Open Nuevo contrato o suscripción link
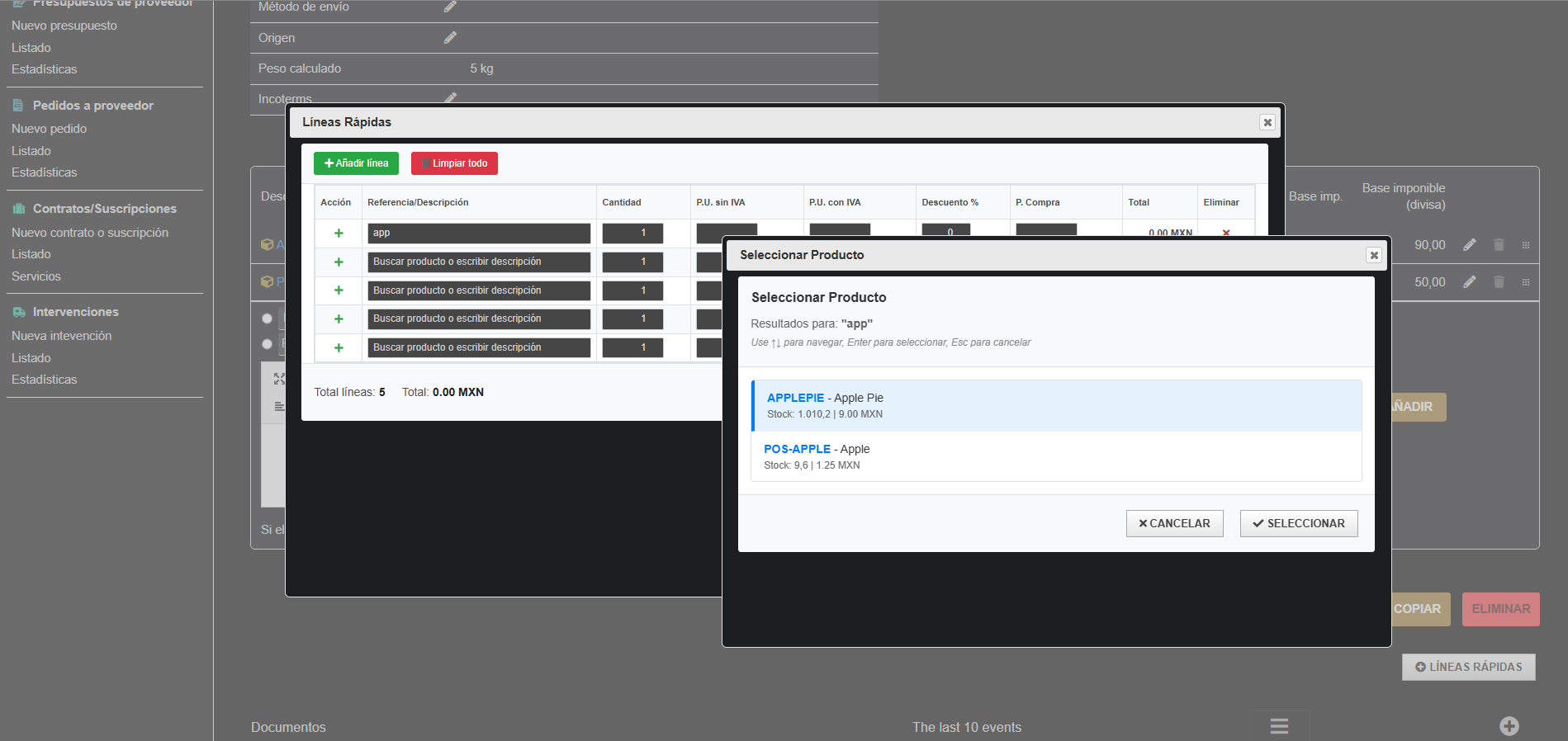 click(90, 233)
